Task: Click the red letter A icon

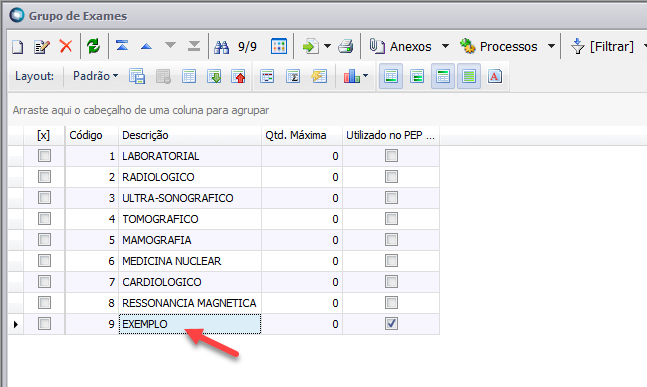Action: point(495,76)
